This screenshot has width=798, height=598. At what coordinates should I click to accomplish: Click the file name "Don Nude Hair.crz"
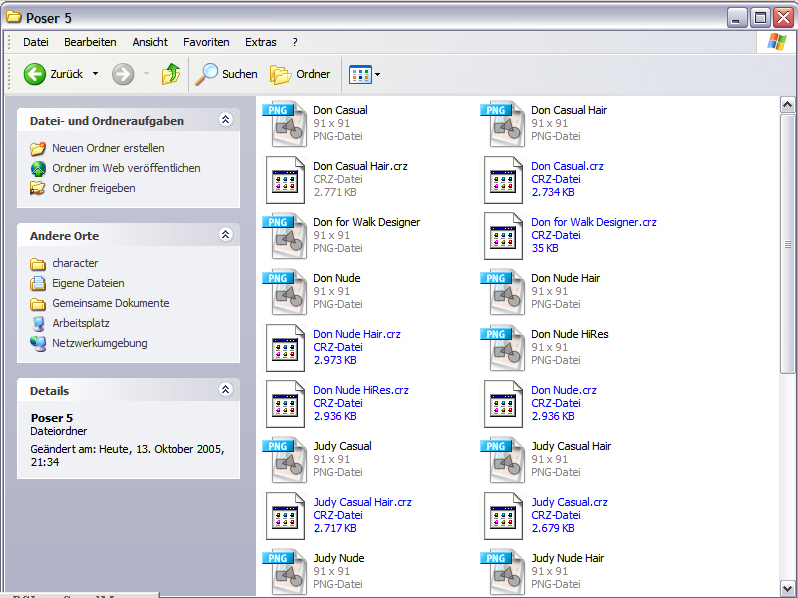(357, 334)
